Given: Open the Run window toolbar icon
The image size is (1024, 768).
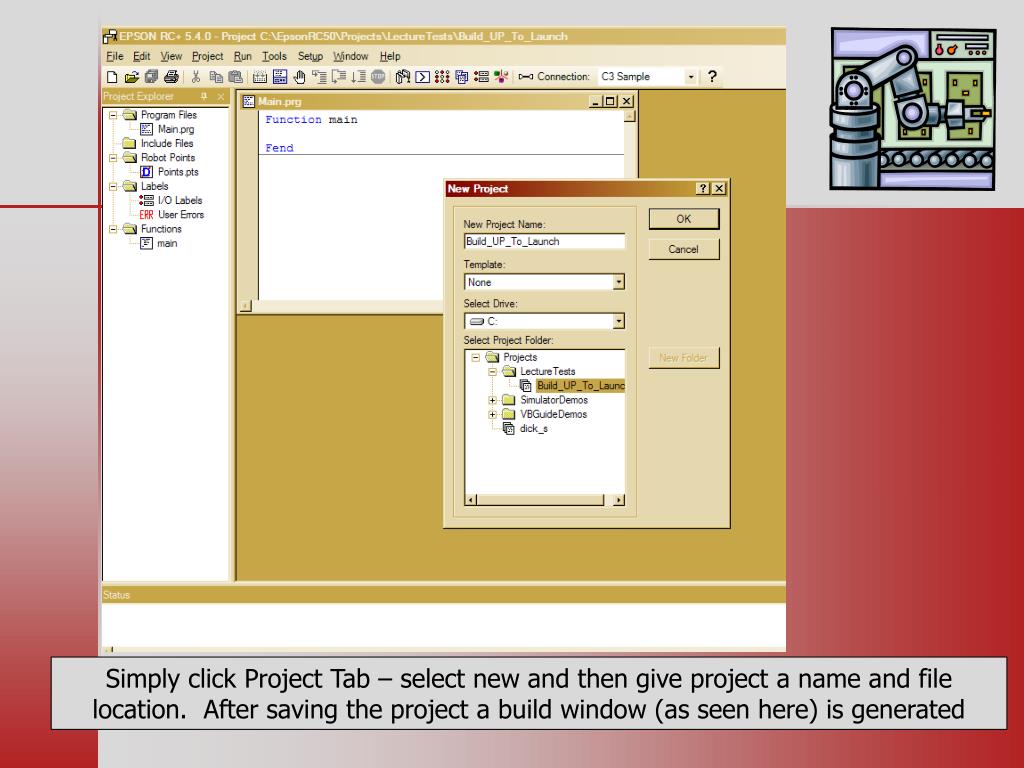Looking at the screenshot, I should 280,77.
